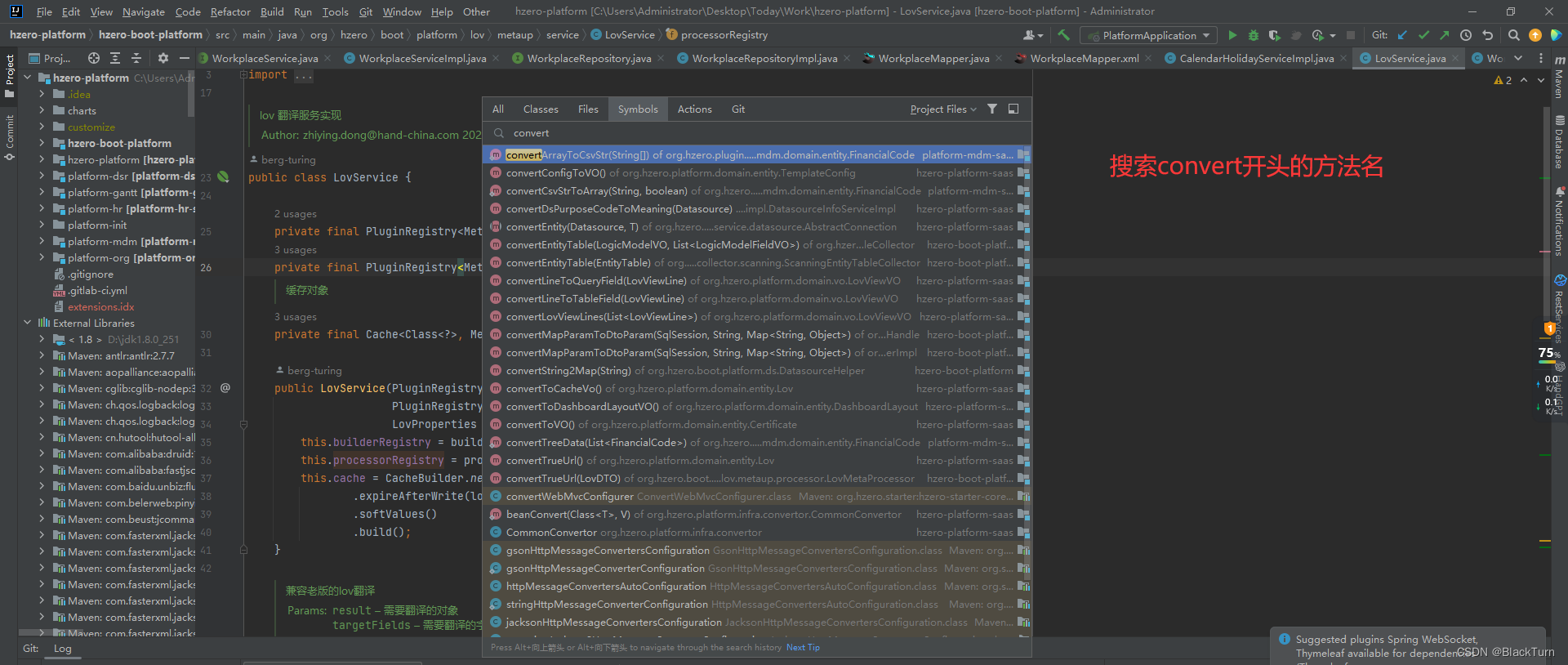The height and width of the screenshot is (665, 1568).
Task: Push commits with Git green arrow
Action: pyautogui.click(x=1444, y=35)
